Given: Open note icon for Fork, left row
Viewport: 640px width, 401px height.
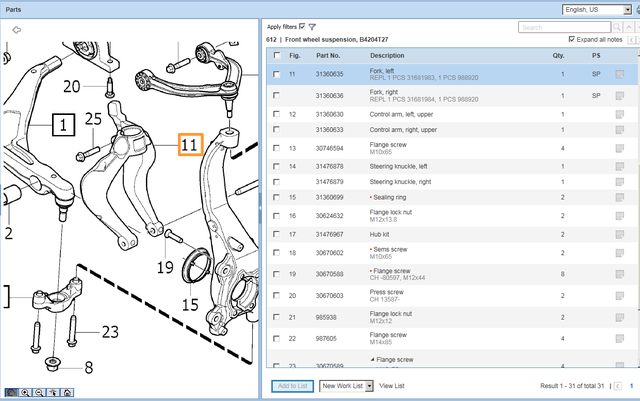Looking at the screenshot, I should coord(621,75).
